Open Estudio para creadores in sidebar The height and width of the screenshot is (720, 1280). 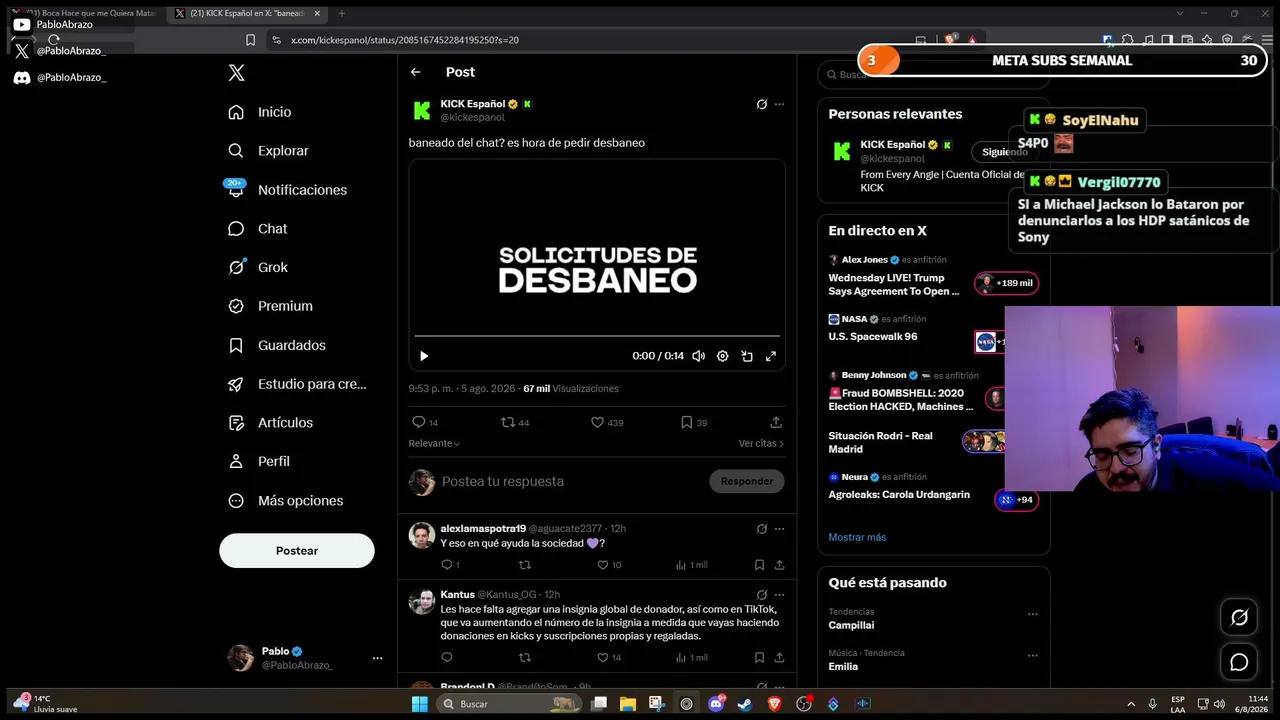click(x=297, y=384)
